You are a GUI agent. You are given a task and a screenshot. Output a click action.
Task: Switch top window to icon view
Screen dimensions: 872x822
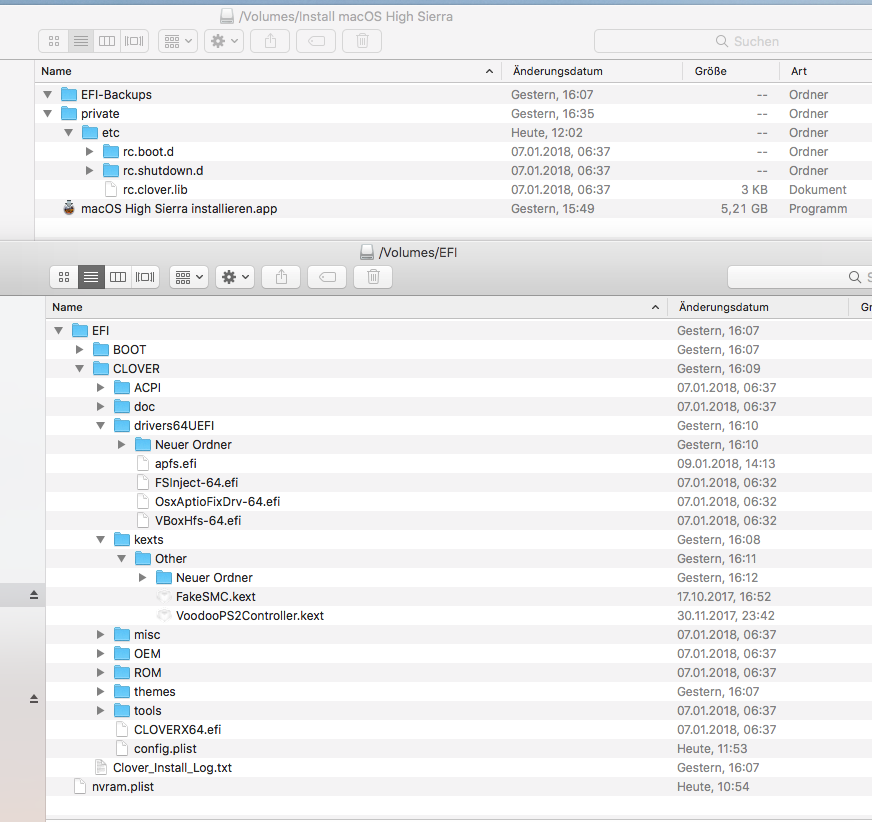pyautogui.click(x=54, y=41)
